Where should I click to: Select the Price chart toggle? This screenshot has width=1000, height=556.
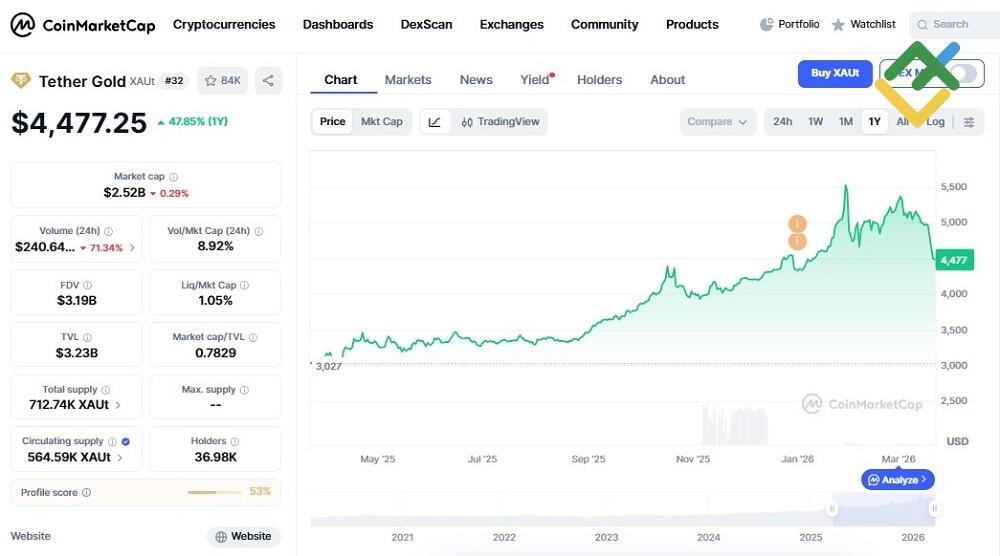coord(332,122)
